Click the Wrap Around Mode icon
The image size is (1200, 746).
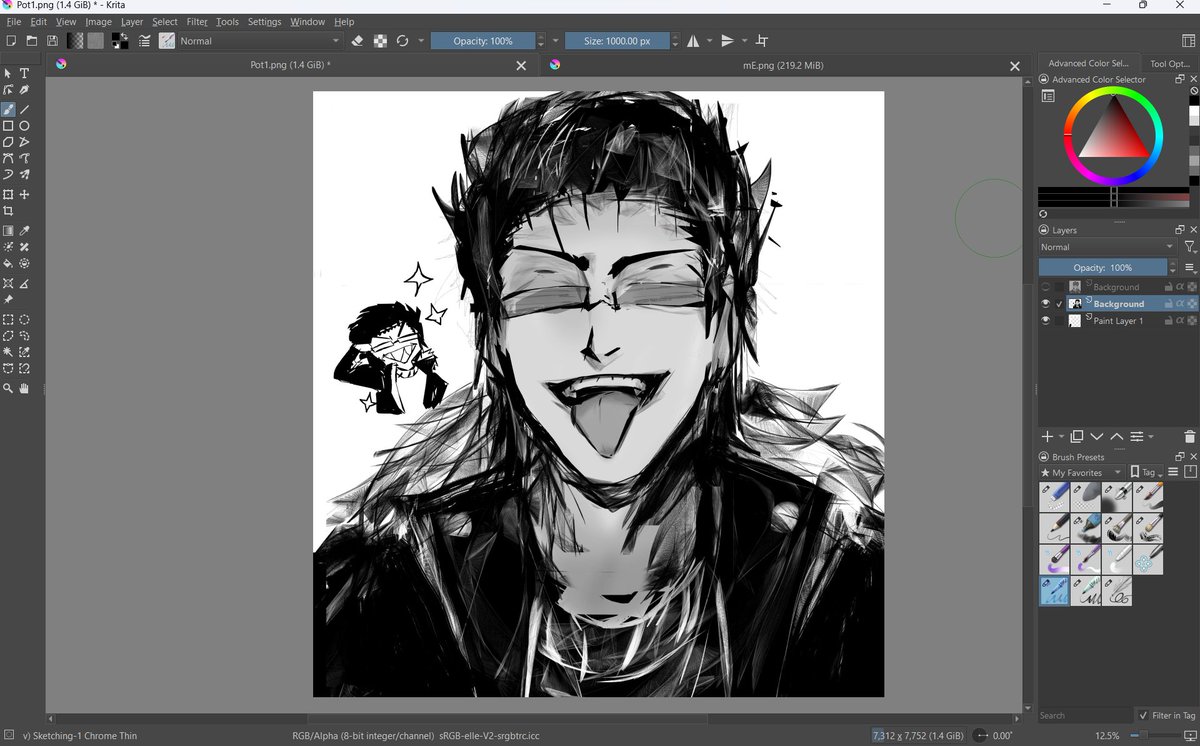tap(762, 41)
